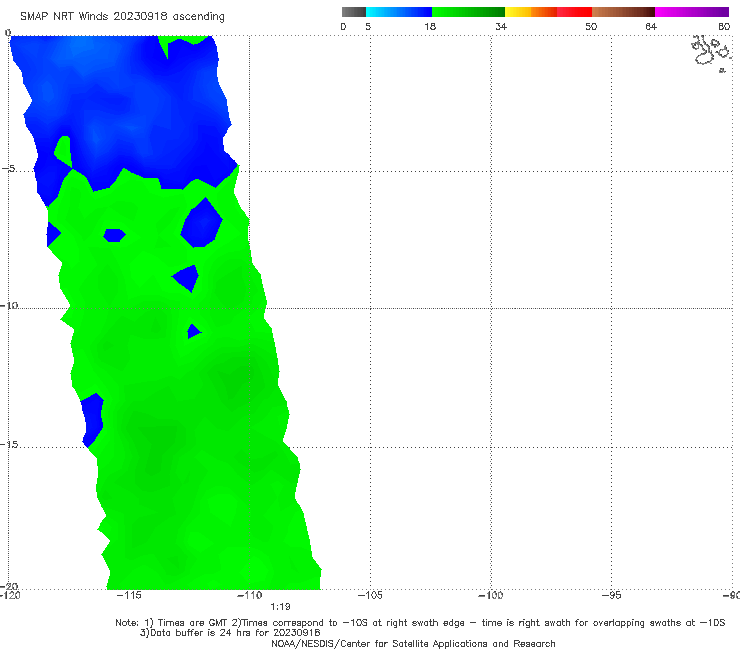This screenshot has height=650, width=740.
Task: Click the color bar label '64'
Action: 651,27
